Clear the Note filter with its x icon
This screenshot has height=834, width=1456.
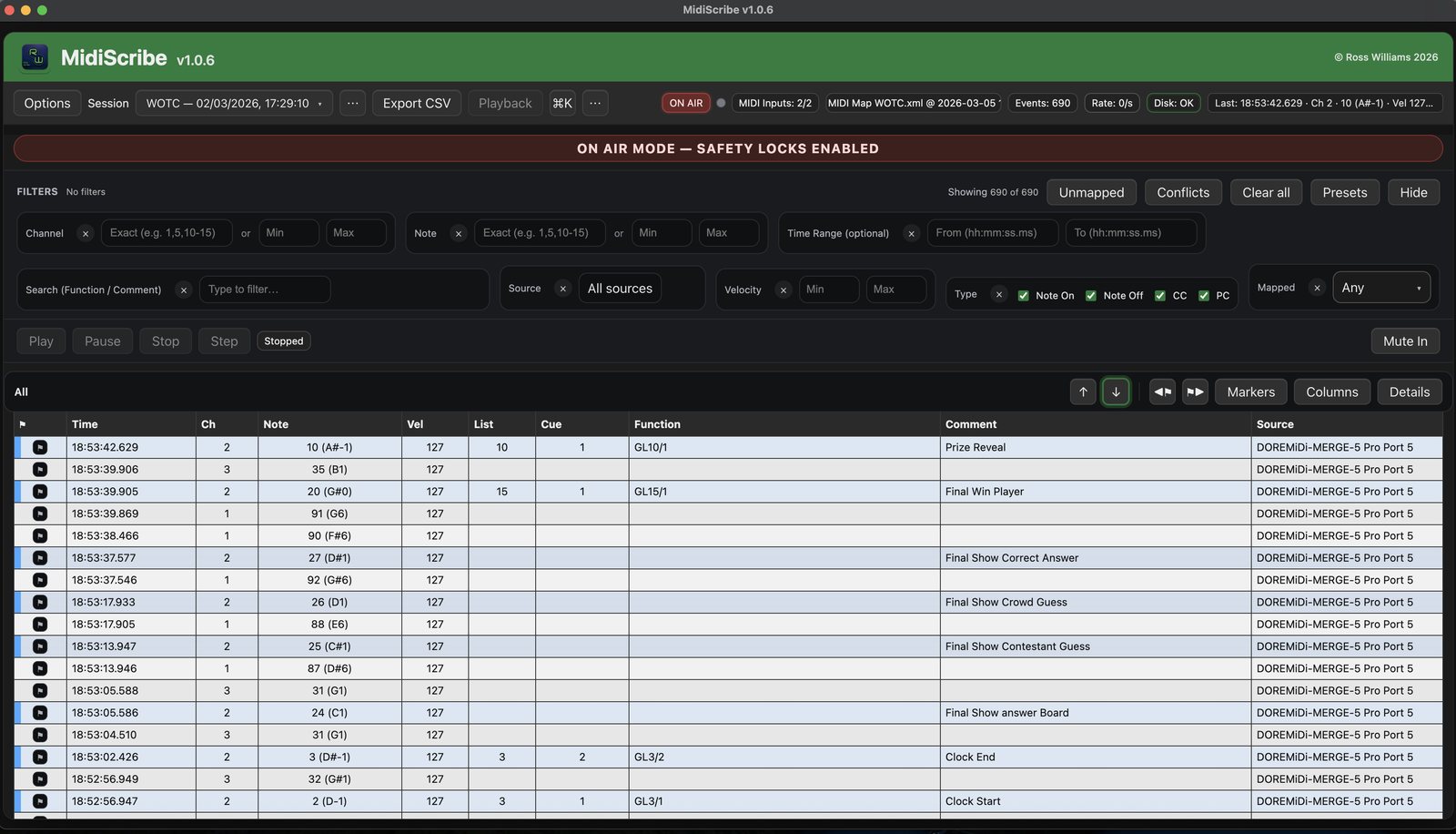459,233
